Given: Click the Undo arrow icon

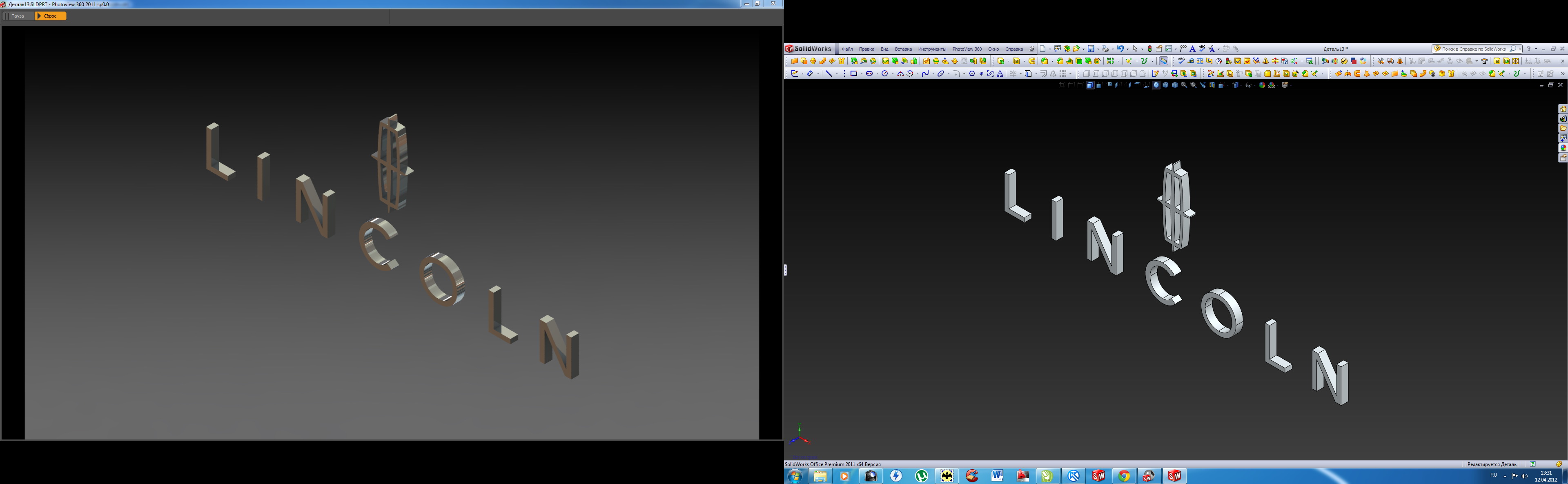Looking at the screenshot, I should pyautogui.click(x=1120, y=49).
